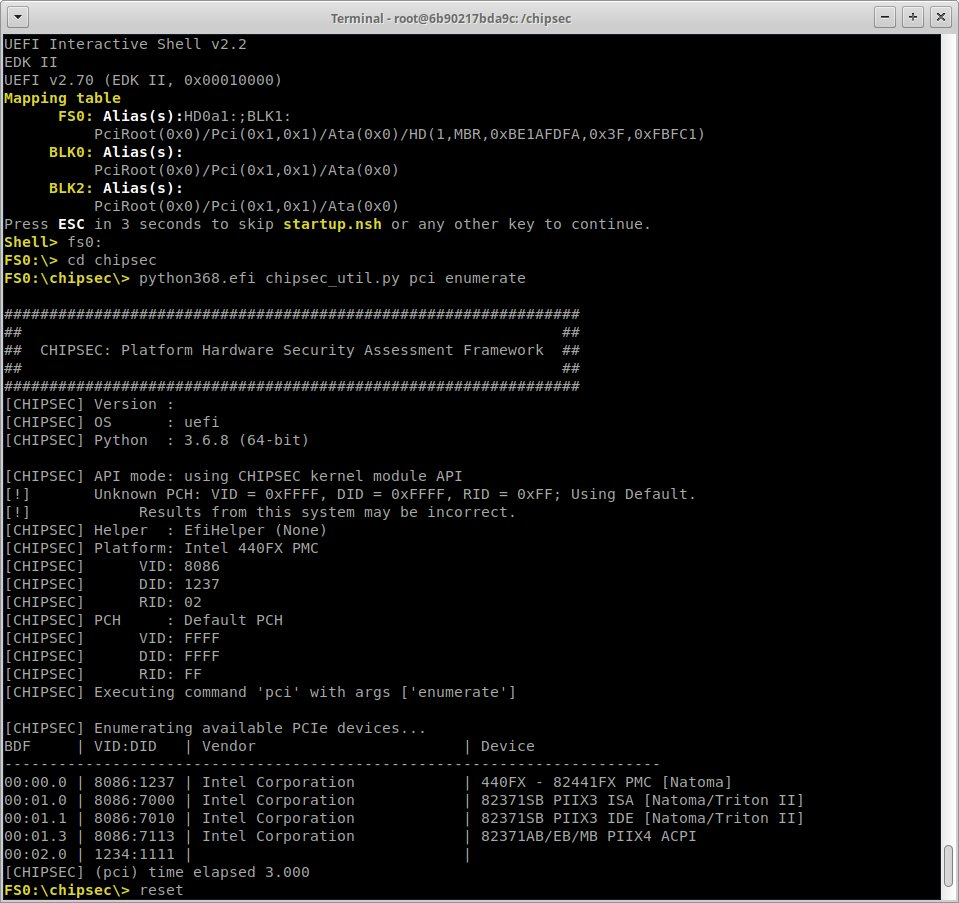959x903 pixels.
Task: Click the 'Vendor' column header
Action: pyautogui.click(x=229, y=746)
